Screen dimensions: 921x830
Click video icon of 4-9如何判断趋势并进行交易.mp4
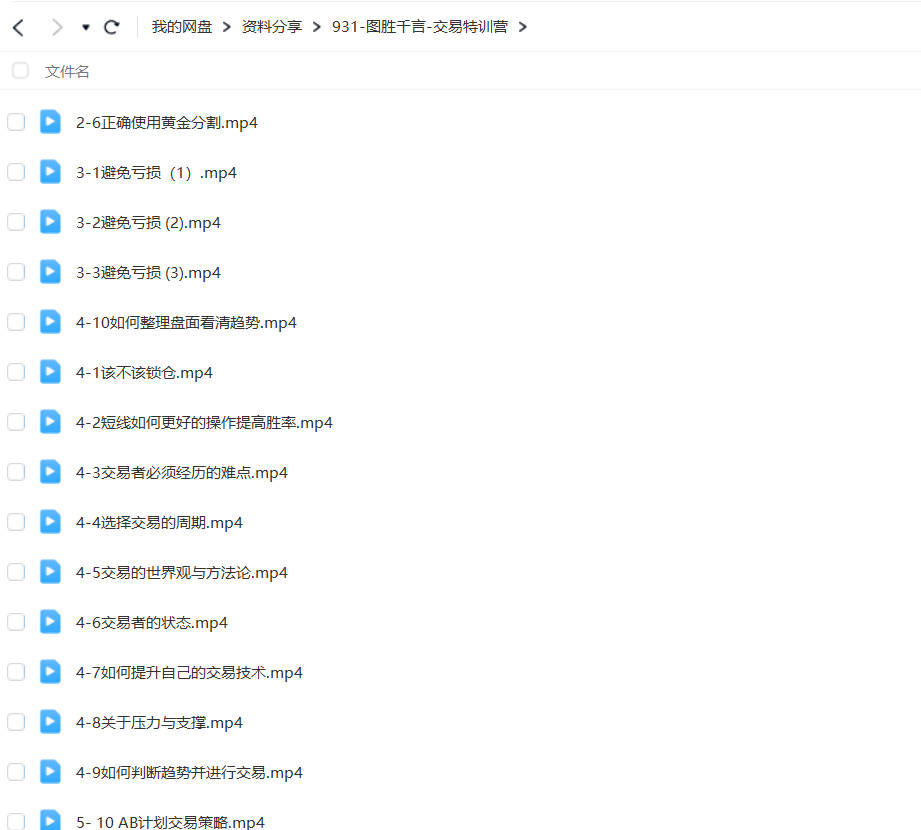pos(50,771)
